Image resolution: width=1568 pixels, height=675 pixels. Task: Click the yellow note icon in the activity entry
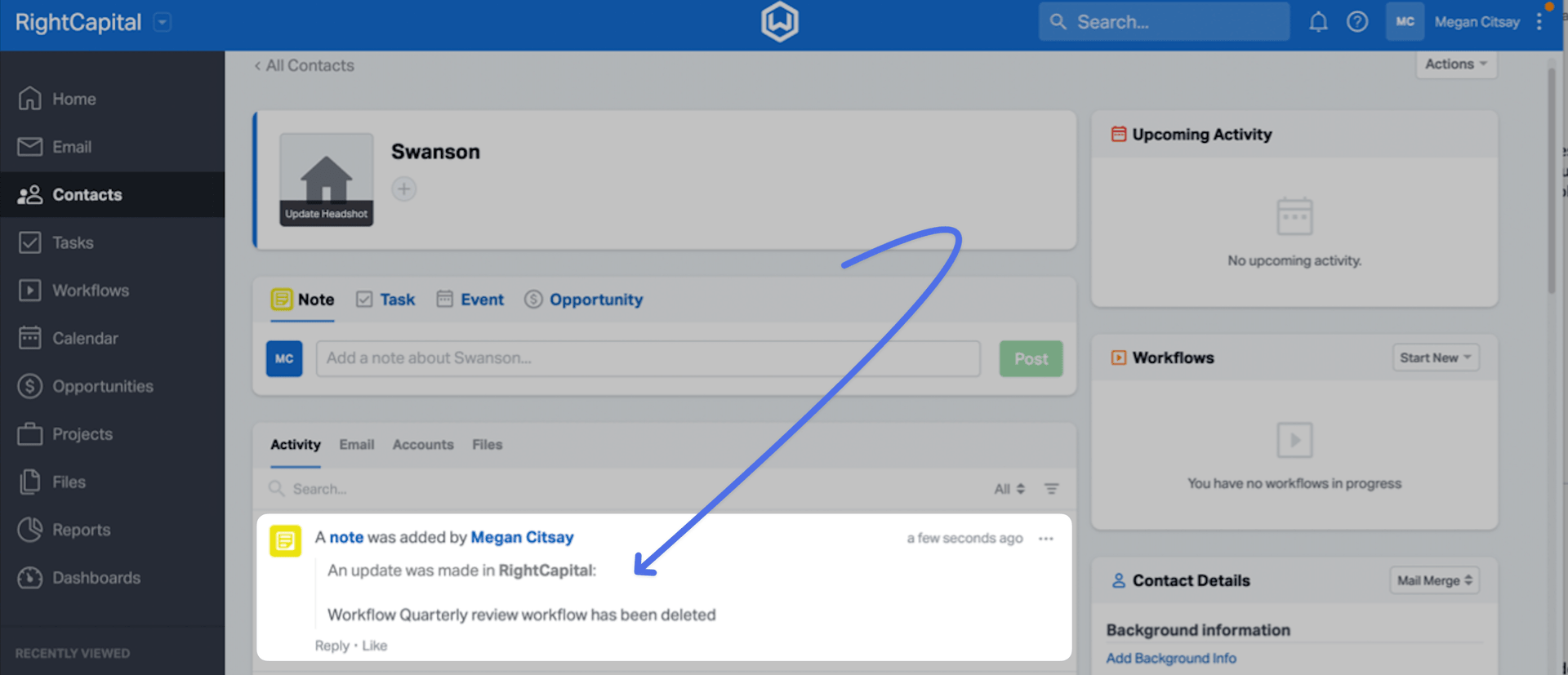pos(285,540)
